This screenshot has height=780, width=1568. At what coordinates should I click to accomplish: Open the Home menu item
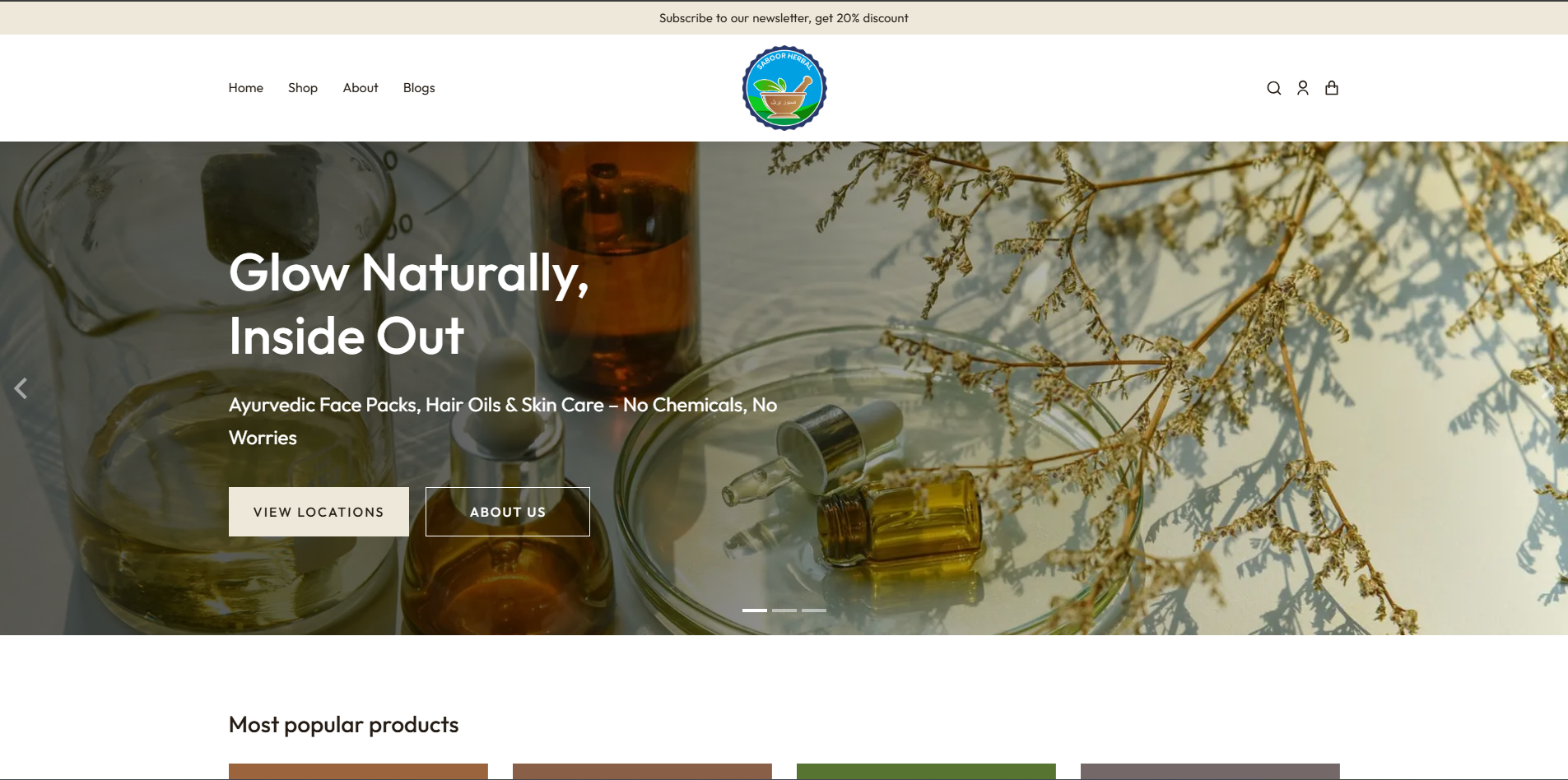(245, 88)
